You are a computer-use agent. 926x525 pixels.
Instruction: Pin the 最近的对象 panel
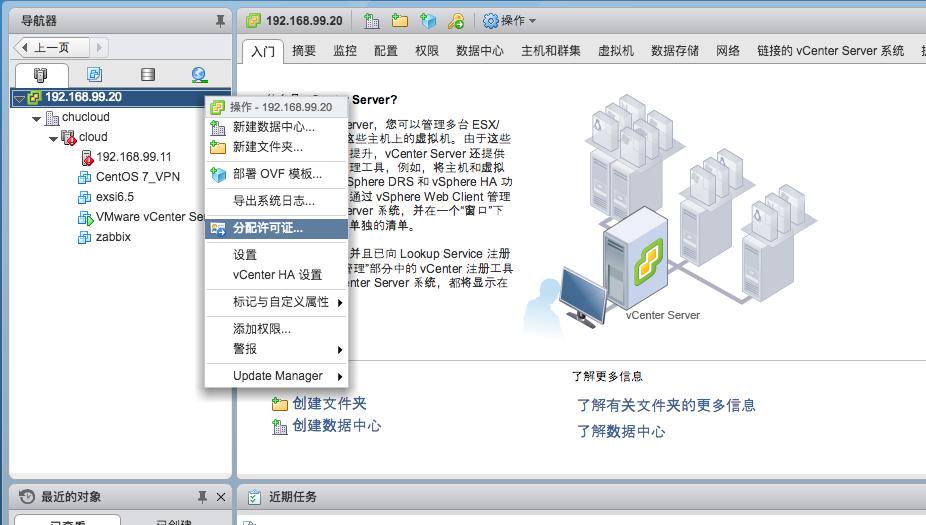tap(202, 497)
